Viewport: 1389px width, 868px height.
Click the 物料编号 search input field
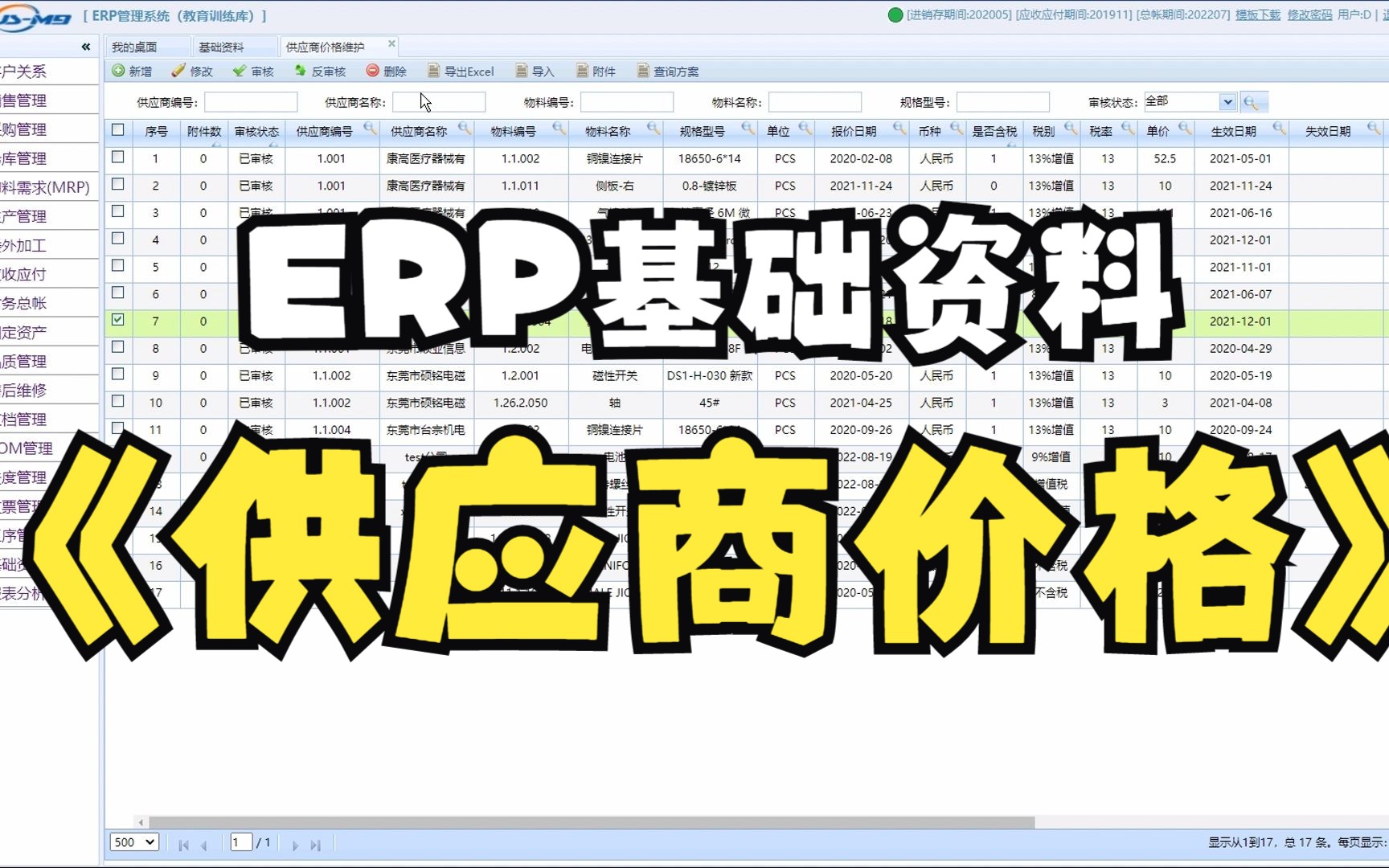(x=627, y=102)
